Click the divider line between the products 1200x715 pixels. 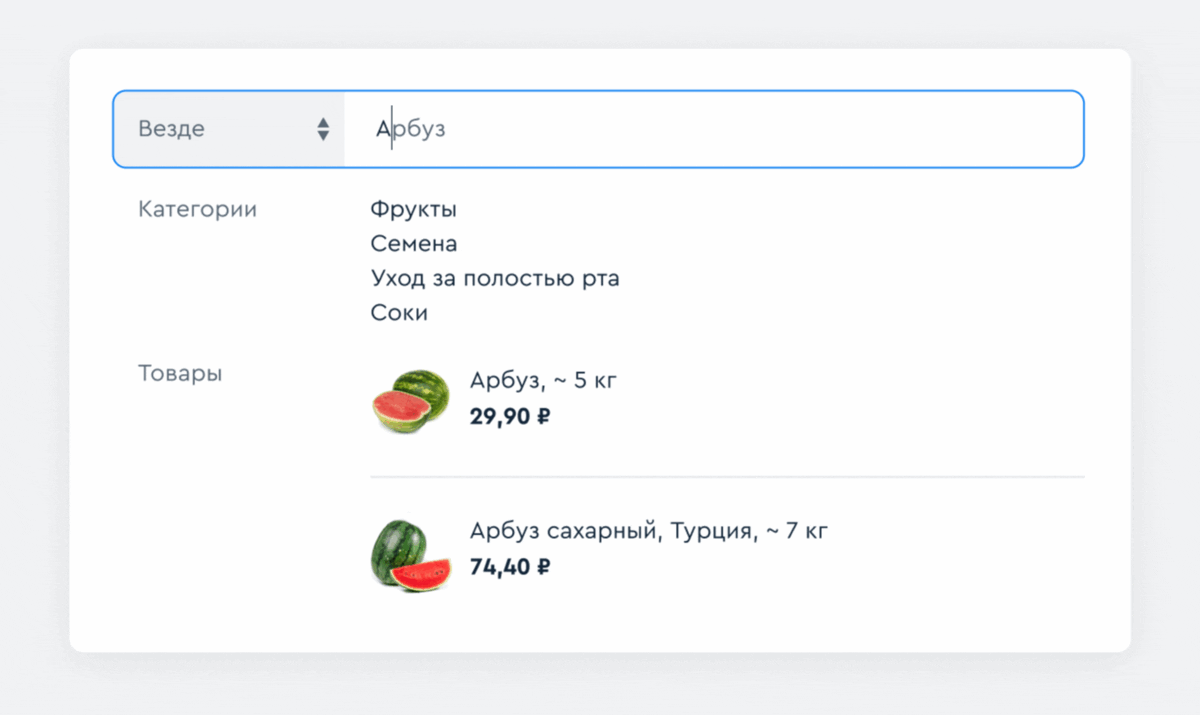(727, 477)
